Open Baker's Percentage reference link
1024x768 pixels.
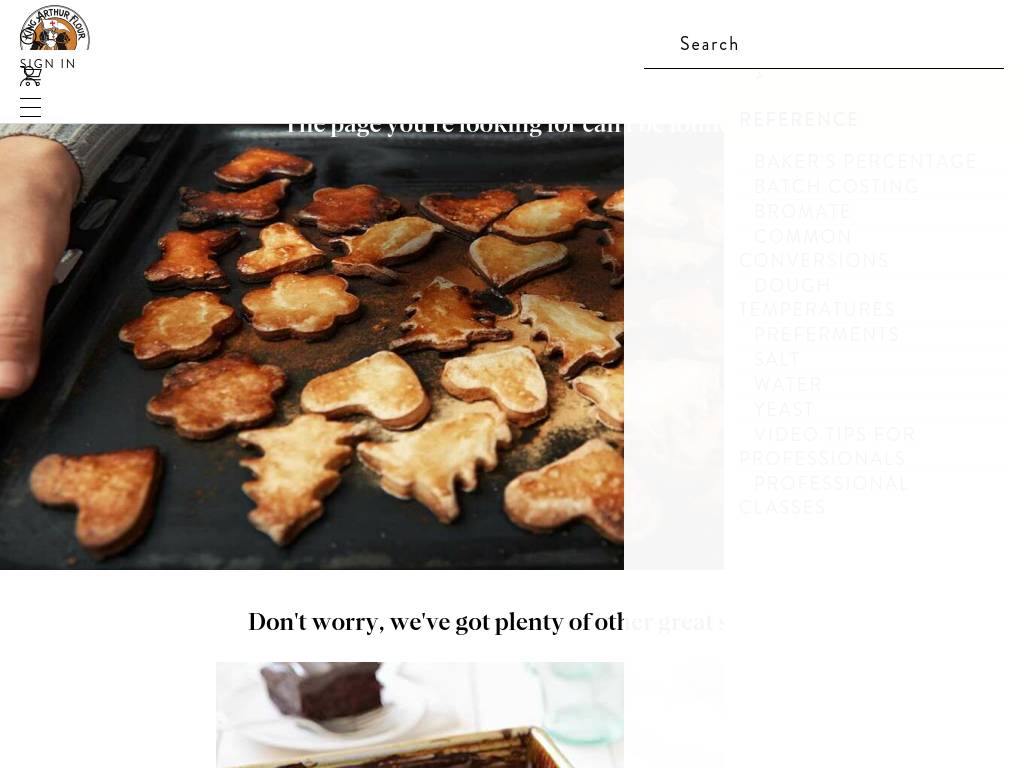[865, 161]
